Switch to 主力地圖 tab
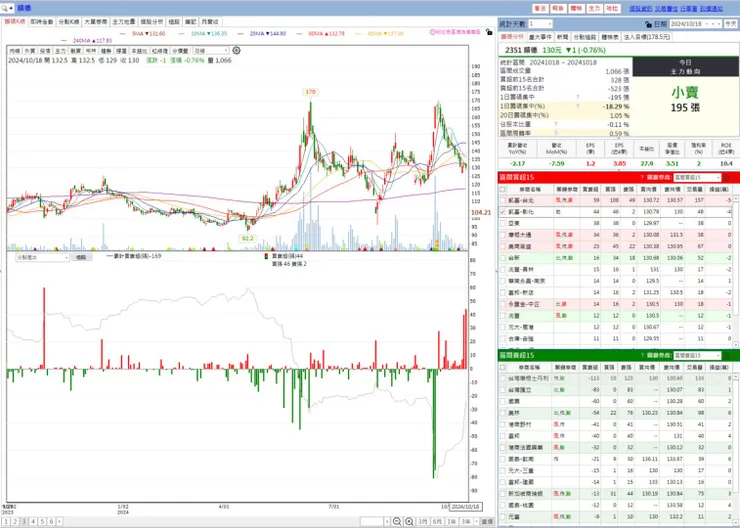 coord(124,22)
